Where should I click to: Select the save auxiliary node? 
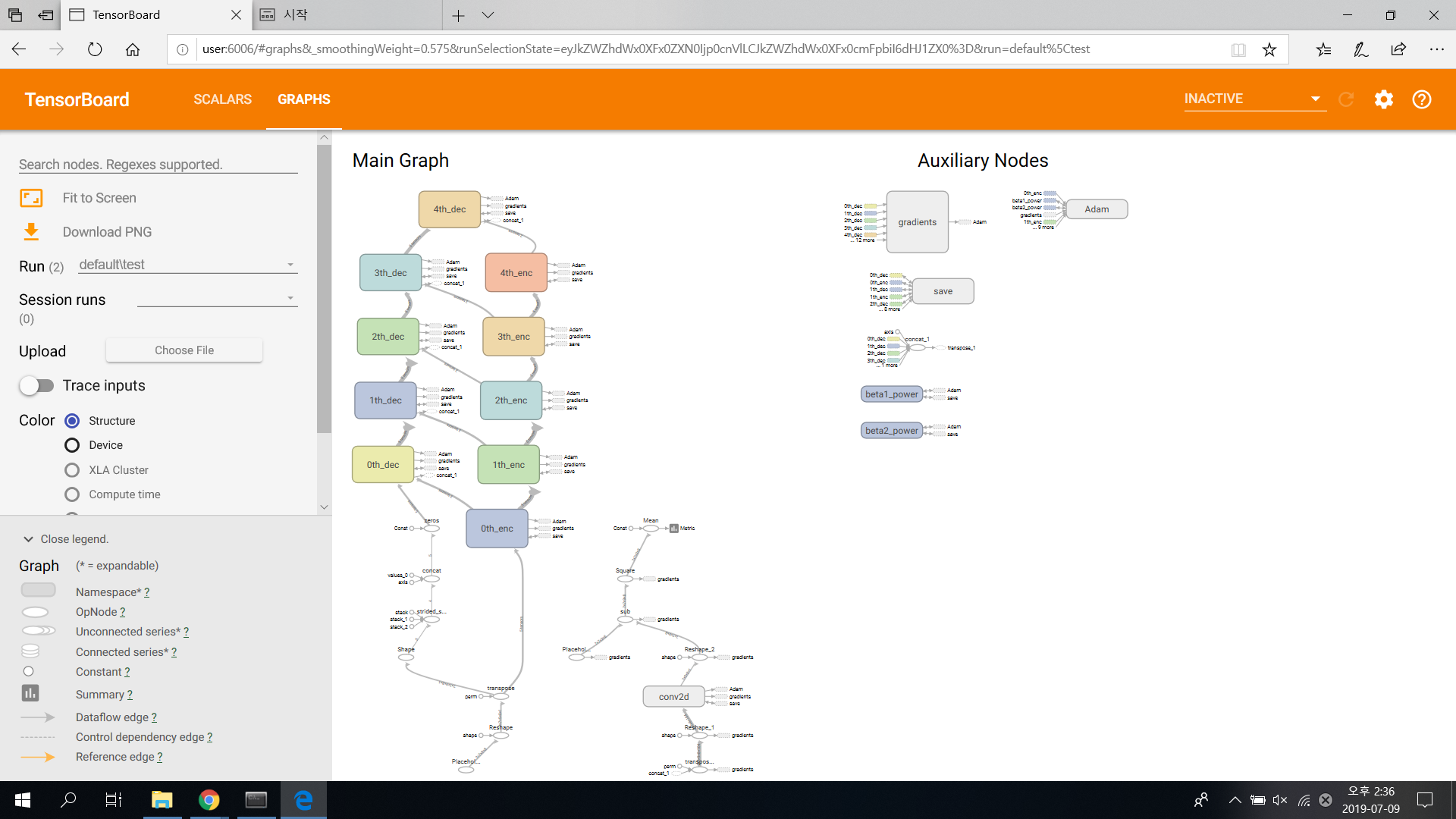(943, 291)
